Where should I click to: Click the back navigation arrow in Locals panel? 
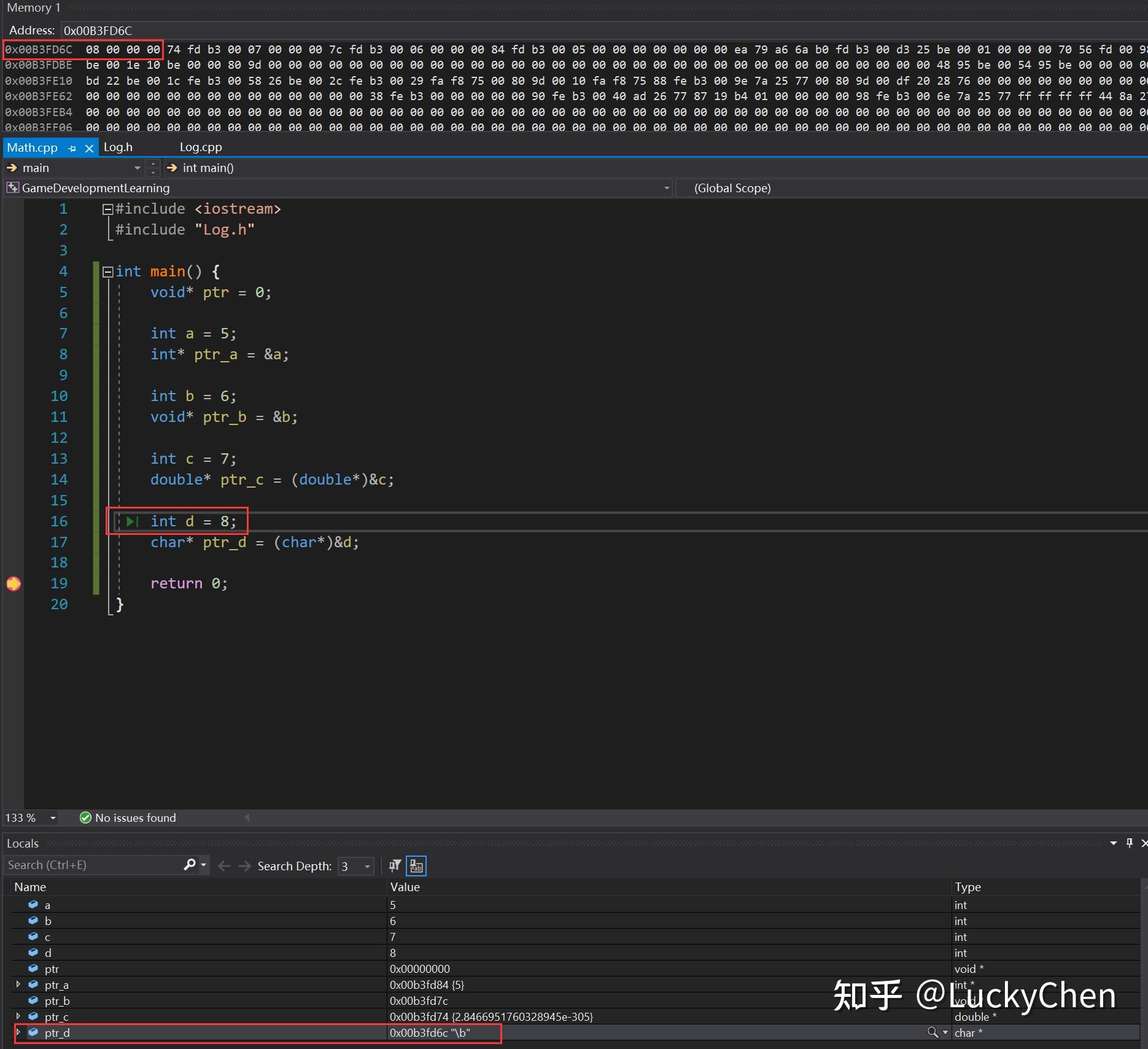coord(223,866)
